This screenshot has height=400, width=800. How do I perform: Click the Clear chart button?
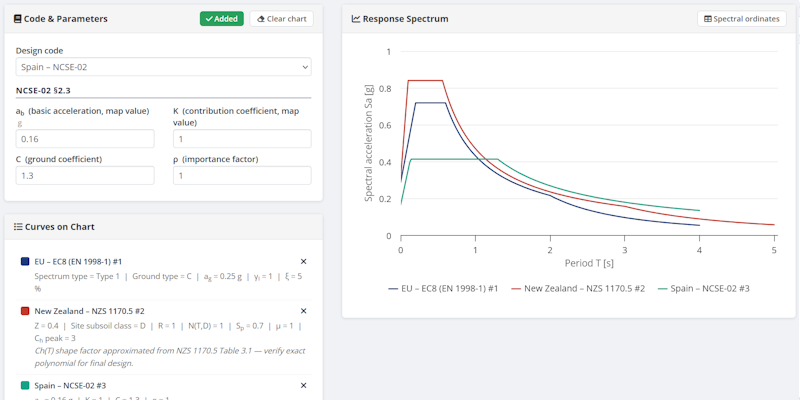(282, 19)
